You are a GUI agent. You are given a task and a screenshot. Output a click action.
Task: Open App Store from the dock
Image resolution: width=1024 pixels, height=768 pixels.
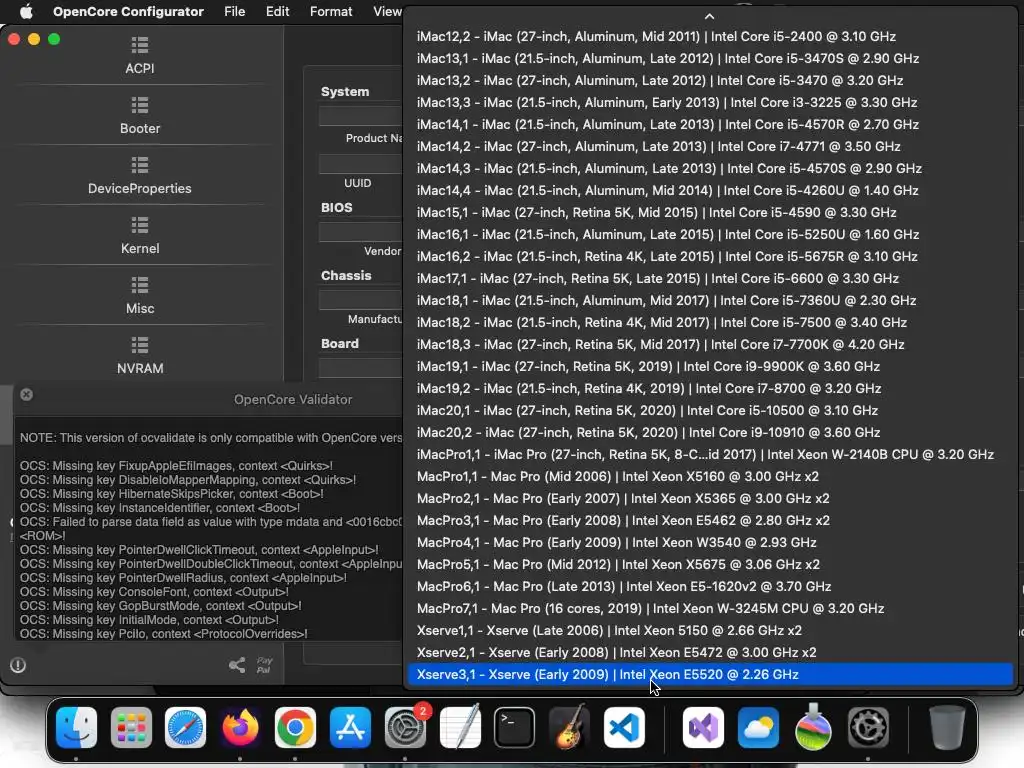[350, 727]
